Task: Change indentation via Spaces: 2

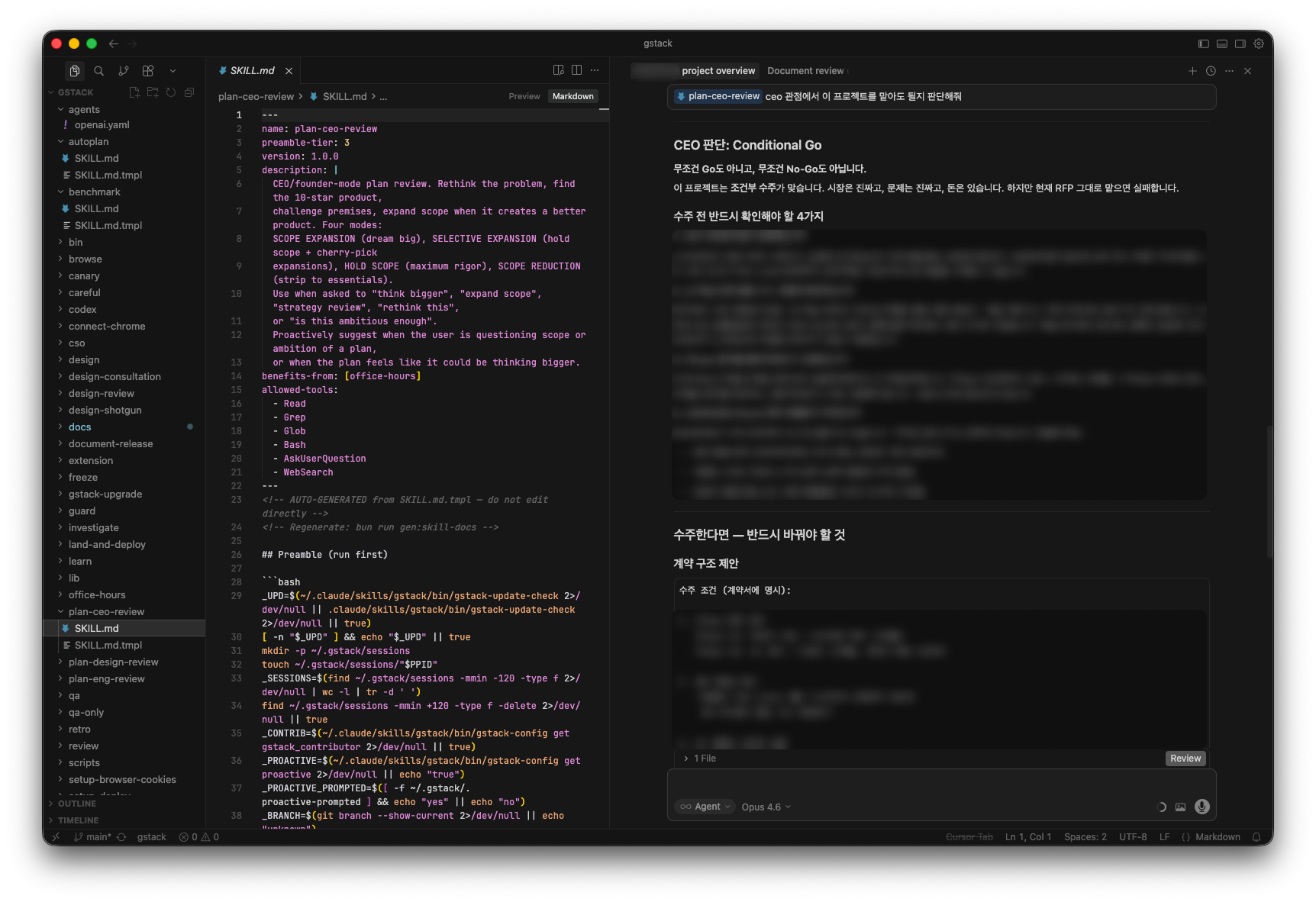Action: pyautogui.click(x=1085, y=837)
